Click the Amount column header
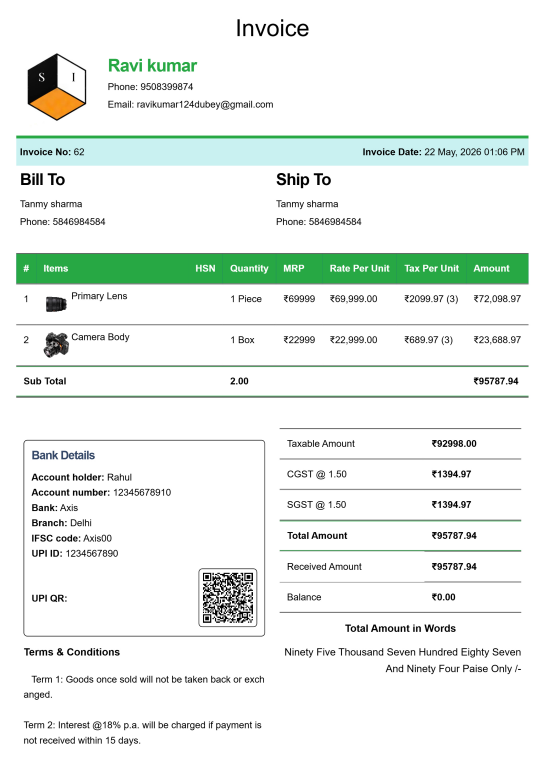The width and height of the screenshot is (546, 781). pos(491,268)
